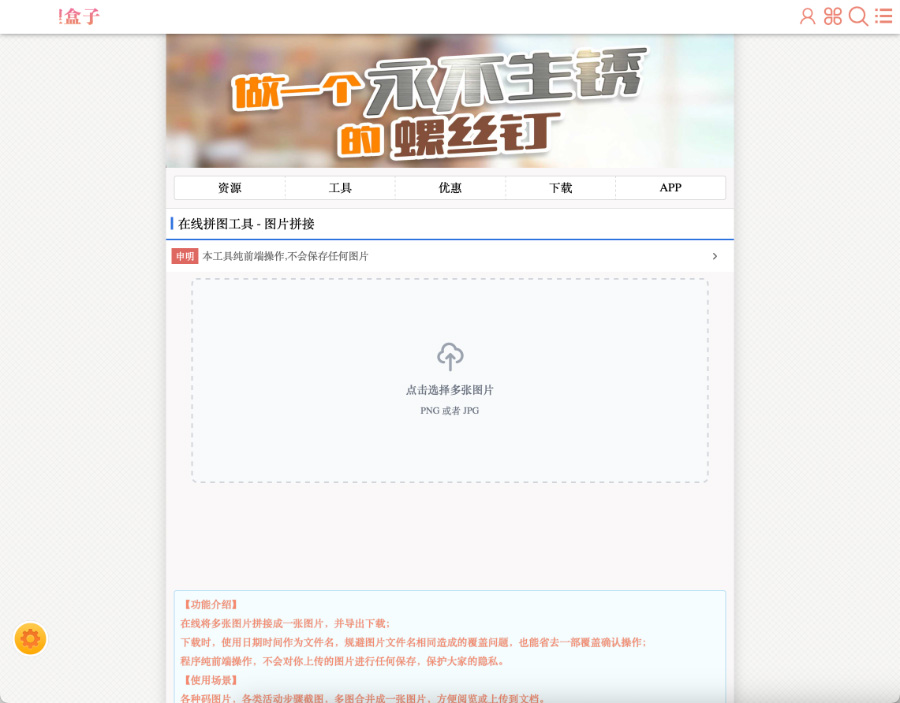The width and height of the screenshot is (900, 703).
Task: Switch to the 工具 tab
Action: (340, 188)
